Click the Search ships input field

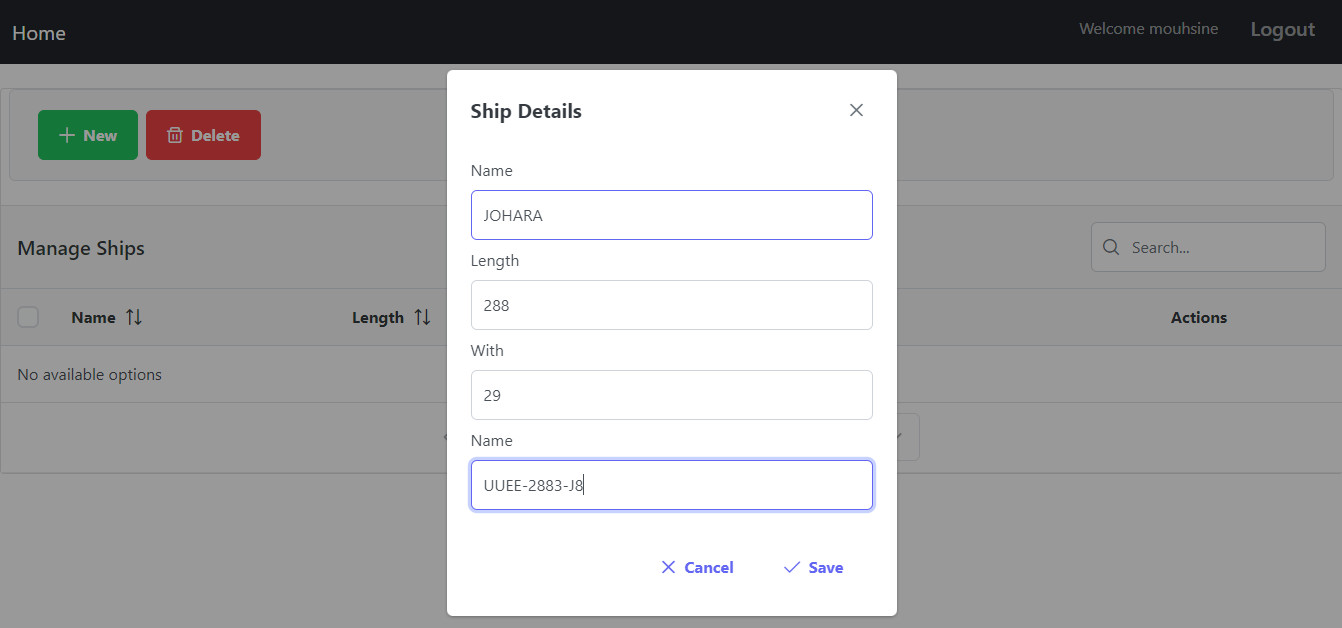1208,247
